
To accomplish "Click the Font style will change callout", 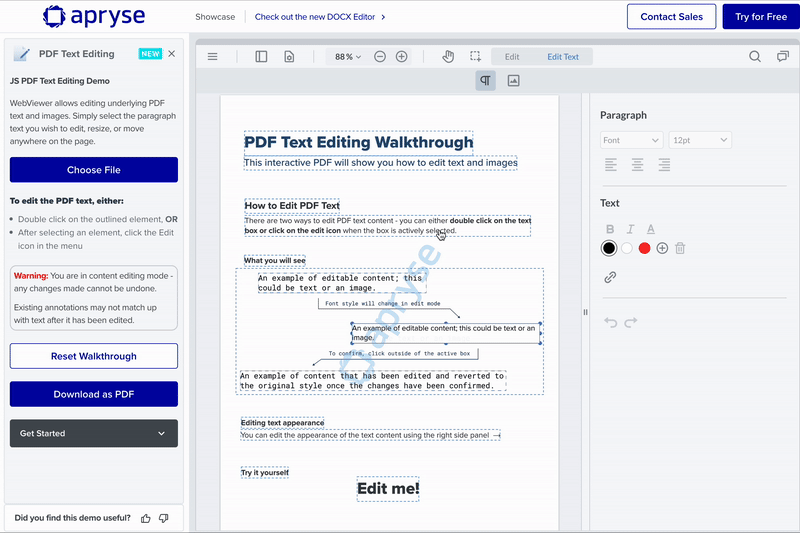I will 383,303.
